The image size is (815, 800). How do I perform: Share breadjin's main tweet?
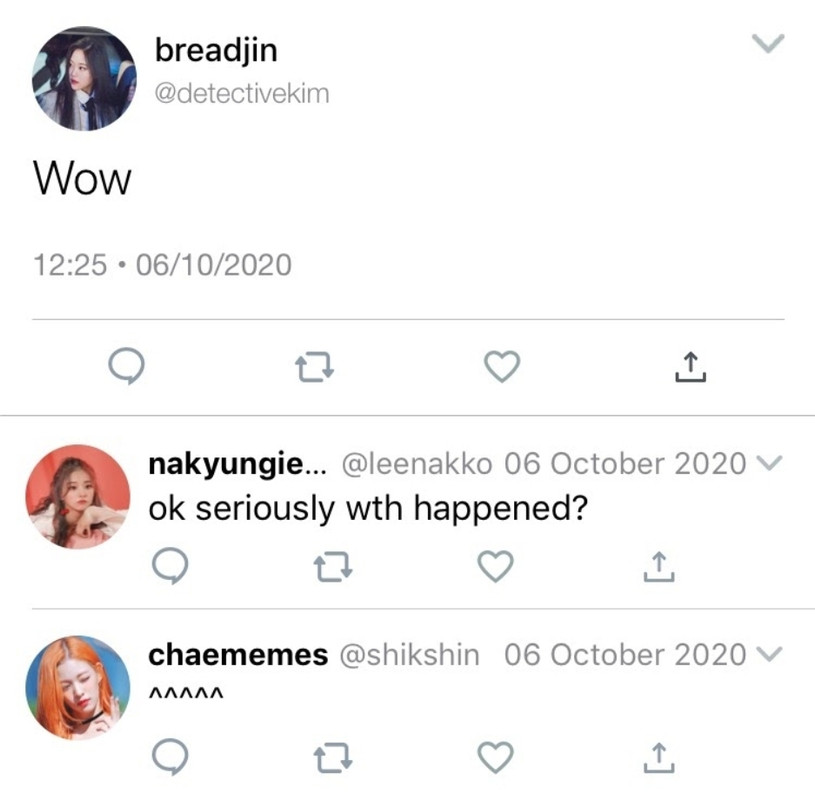pos(690,367)
